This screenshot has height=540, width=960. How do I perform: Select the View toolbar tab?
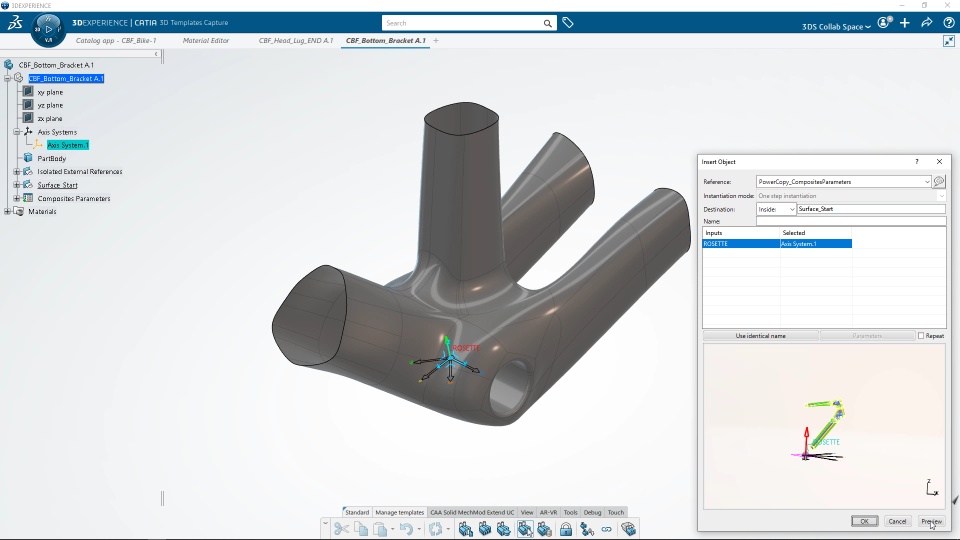(527, 512)
